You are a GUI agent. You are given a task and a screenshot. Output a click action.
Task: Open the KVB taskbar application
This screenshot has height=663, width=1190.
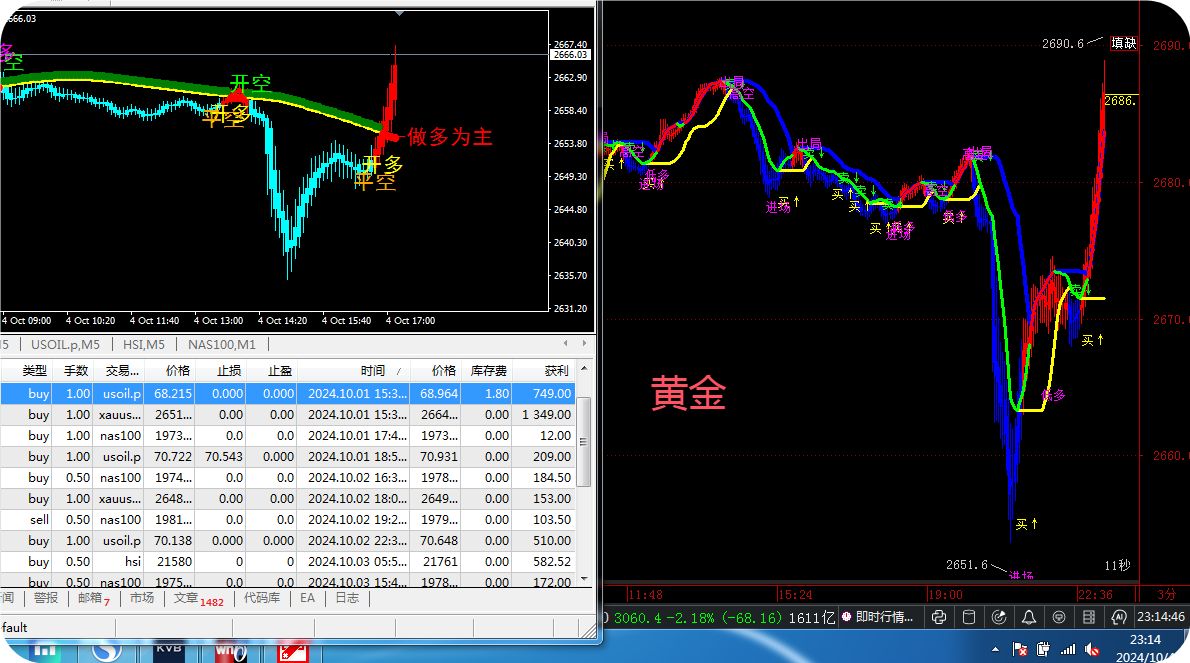pos(168,652)
